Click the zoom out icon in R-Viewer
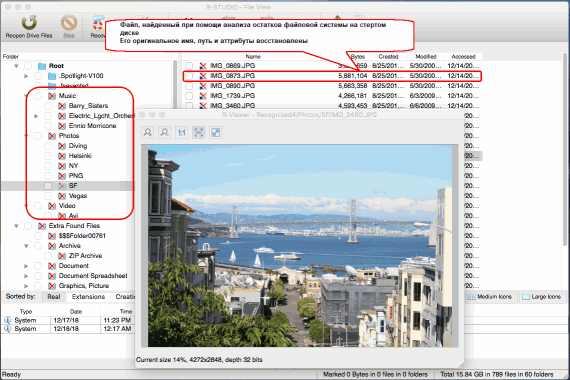The image size is (570, 380). pyautogui.click(x=164, y=132)
